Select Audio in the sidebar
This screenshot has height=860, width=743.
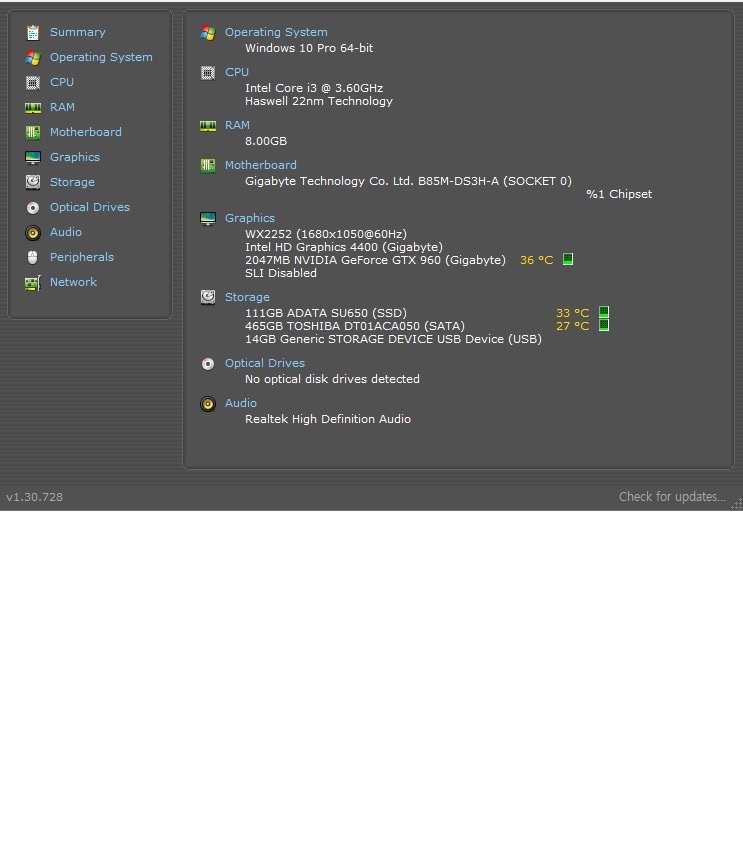[x=66, y=232]
